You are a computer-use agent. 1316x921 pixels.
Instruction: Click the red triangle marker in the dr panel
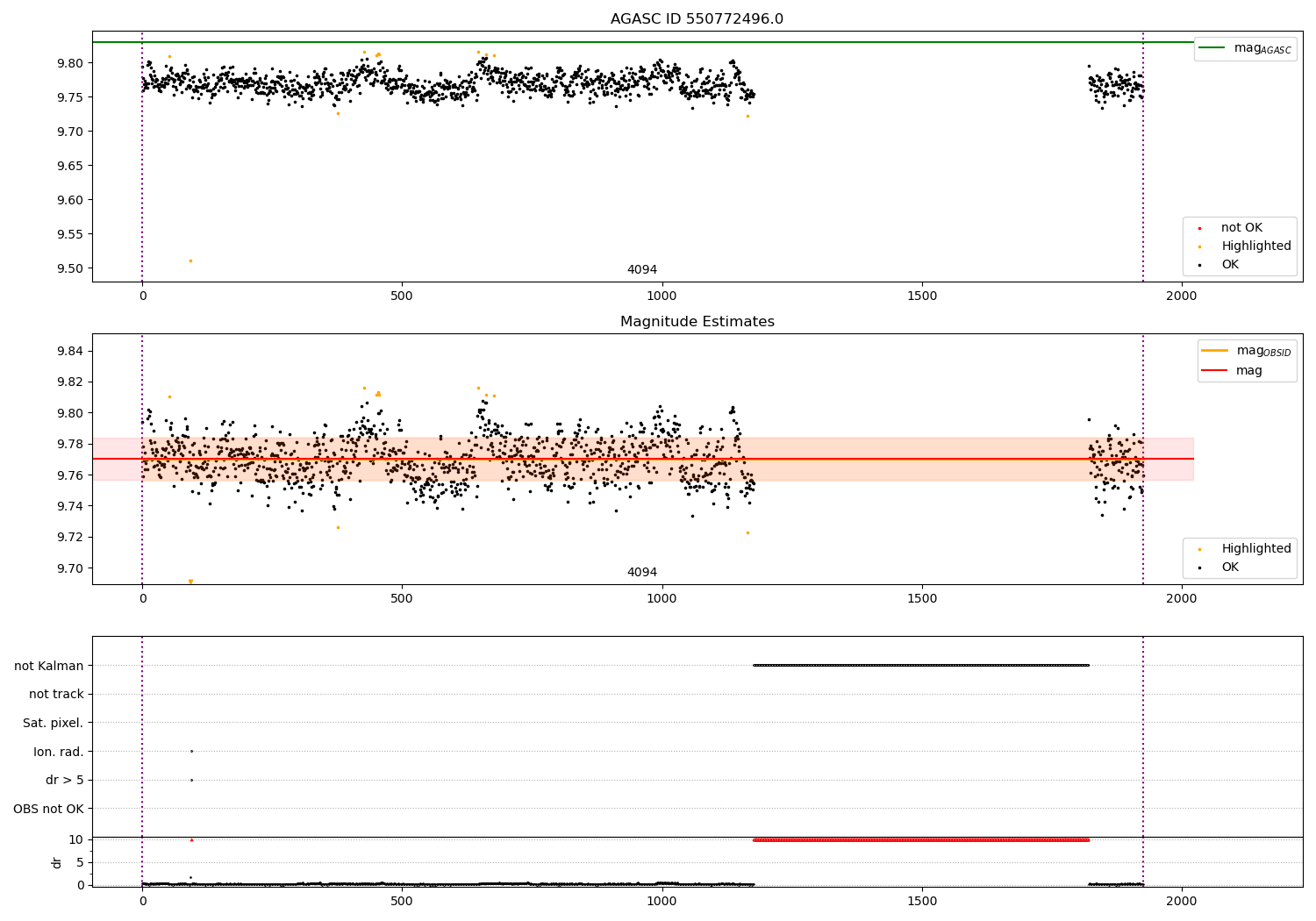point(191,839)
